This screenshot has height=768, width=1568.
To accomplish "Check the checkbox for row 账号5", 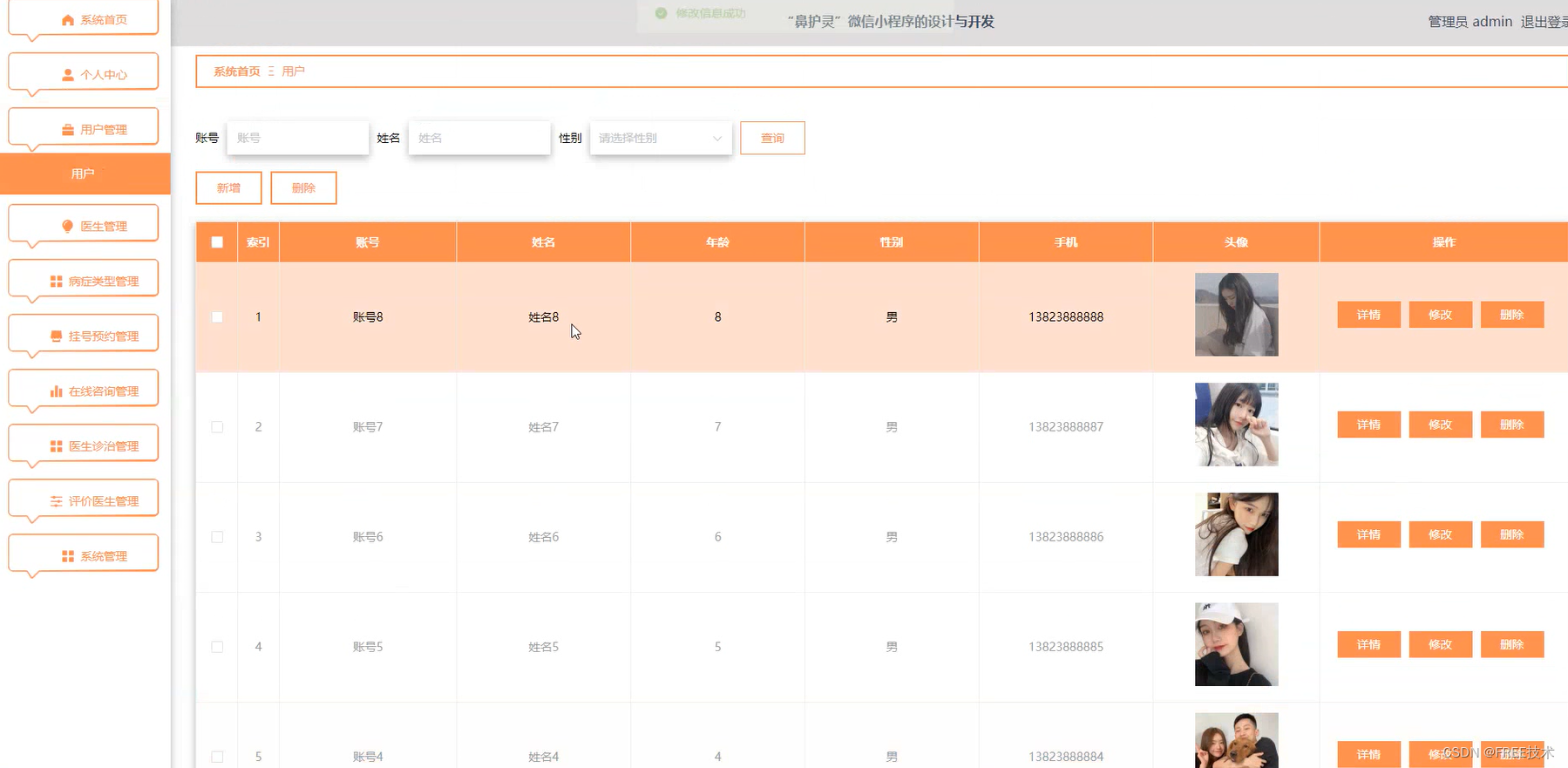I will [x=217, y=647].
